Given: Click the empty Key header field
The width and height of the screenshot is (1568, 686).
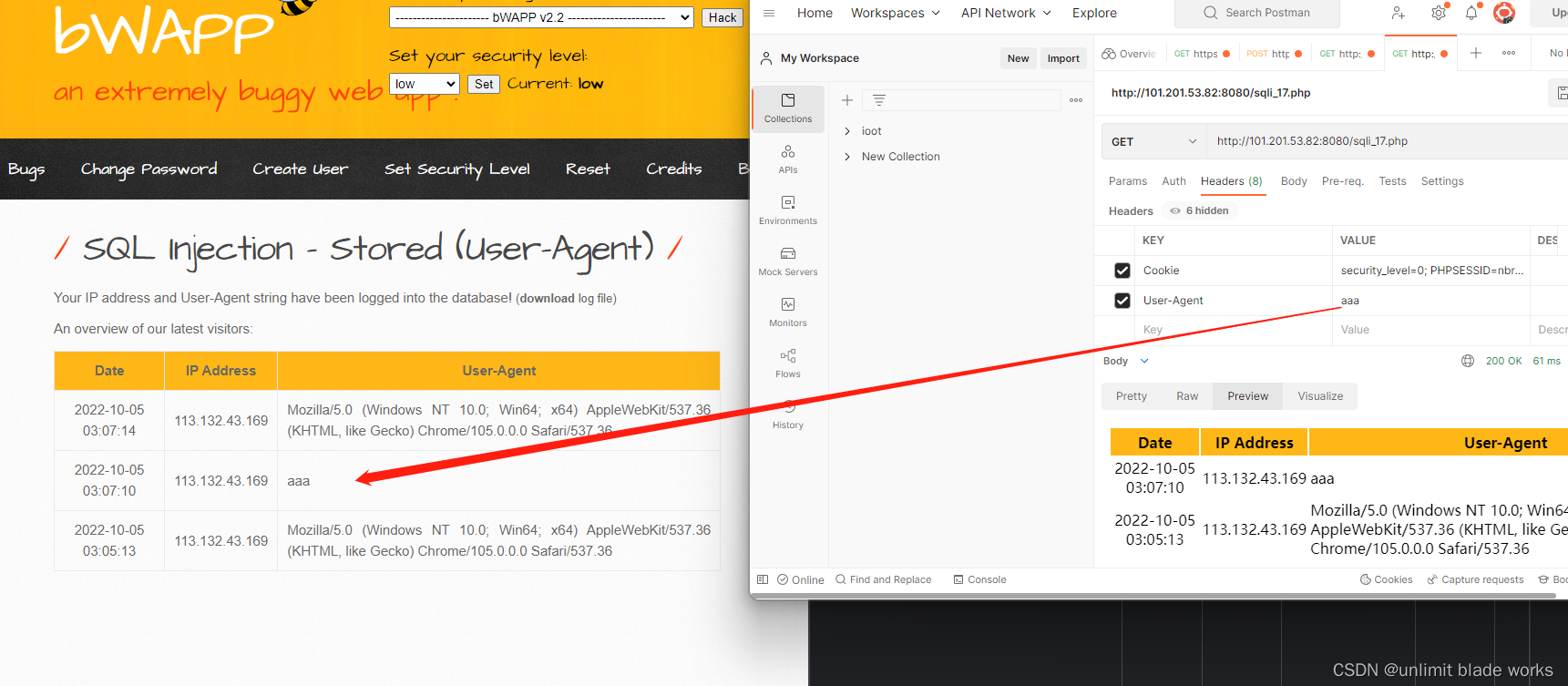Looking at the screenshot, I should pos(1234,330).
